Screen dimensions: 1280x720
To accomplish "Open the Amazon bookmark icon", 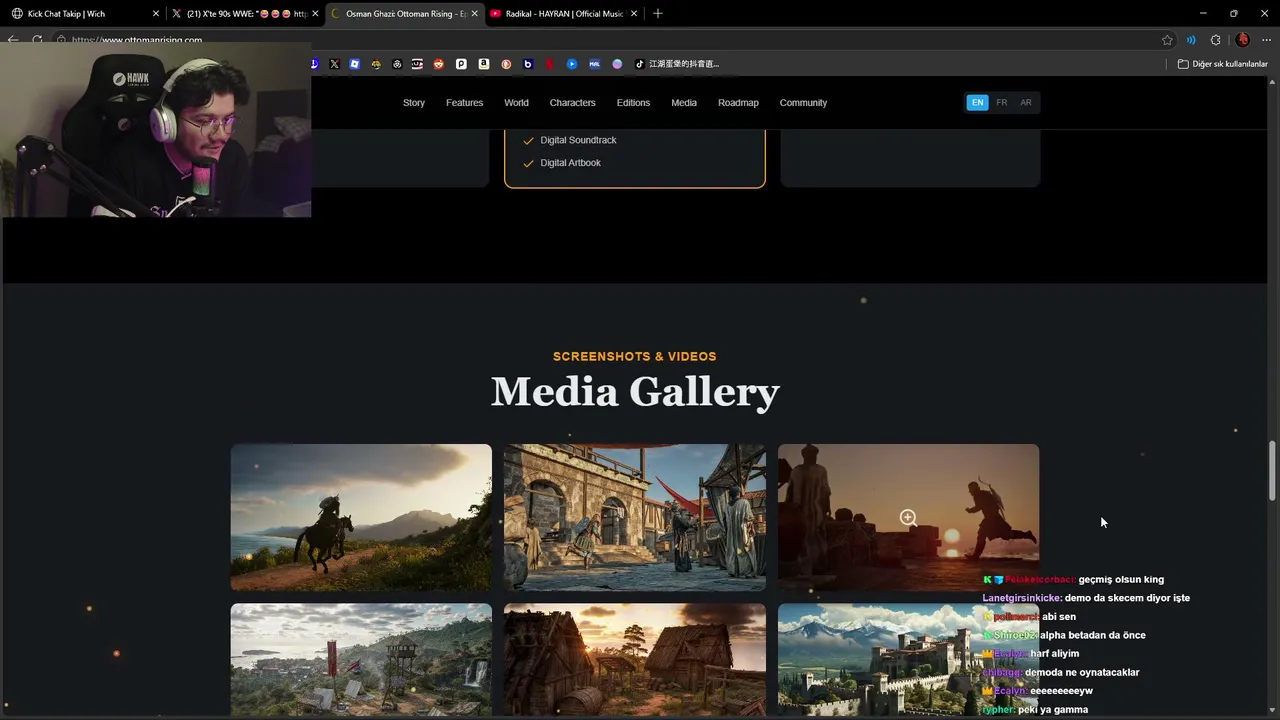I will pos(484,64).
